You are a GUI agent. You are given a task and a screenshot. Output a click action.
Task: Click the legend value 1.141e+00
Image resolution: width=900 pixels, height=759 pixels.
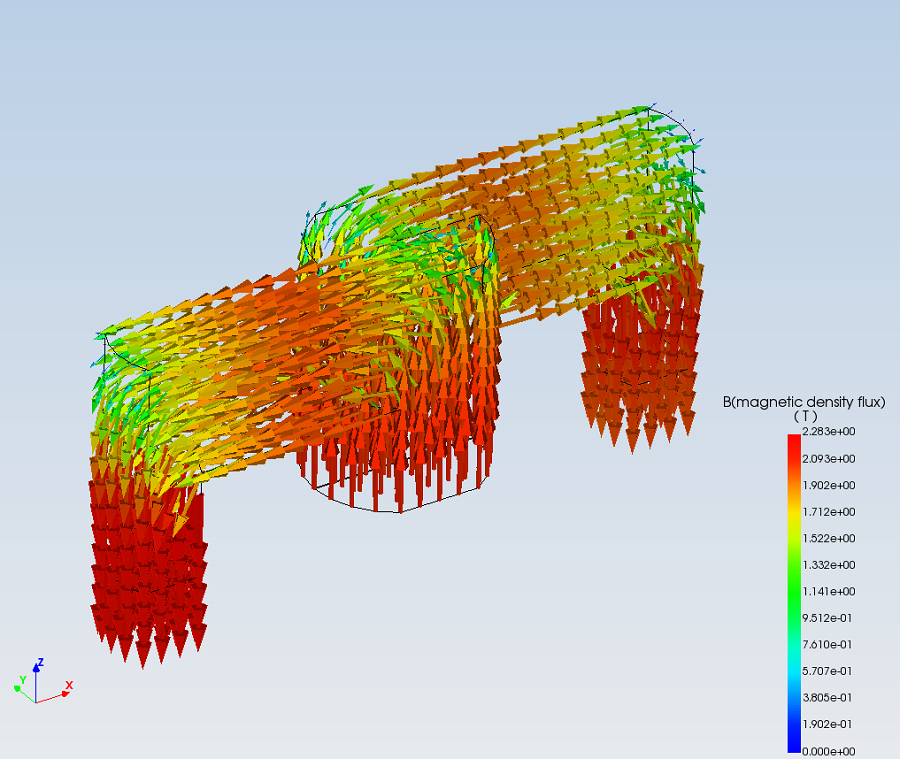pos(829,591)
